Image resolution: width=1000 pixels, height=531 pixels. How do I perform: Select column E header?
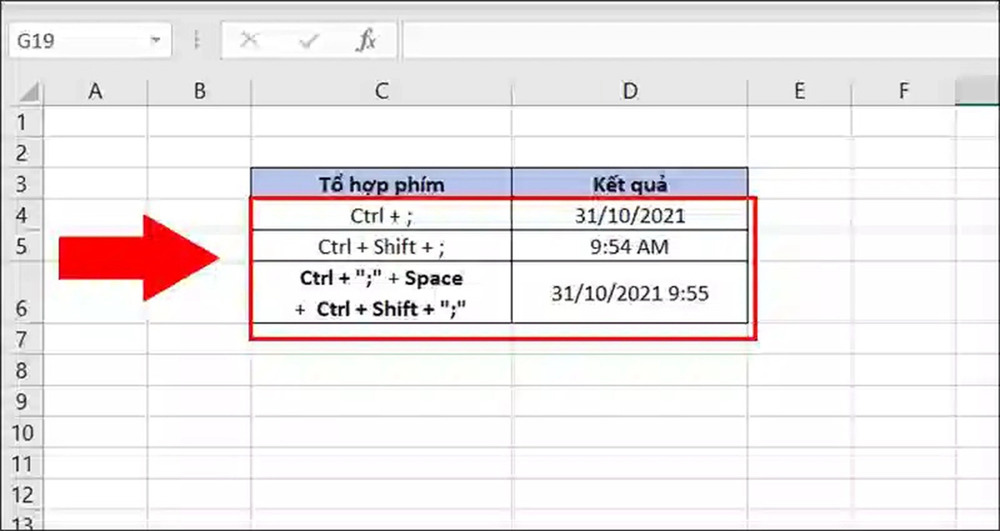click(800, 92)
